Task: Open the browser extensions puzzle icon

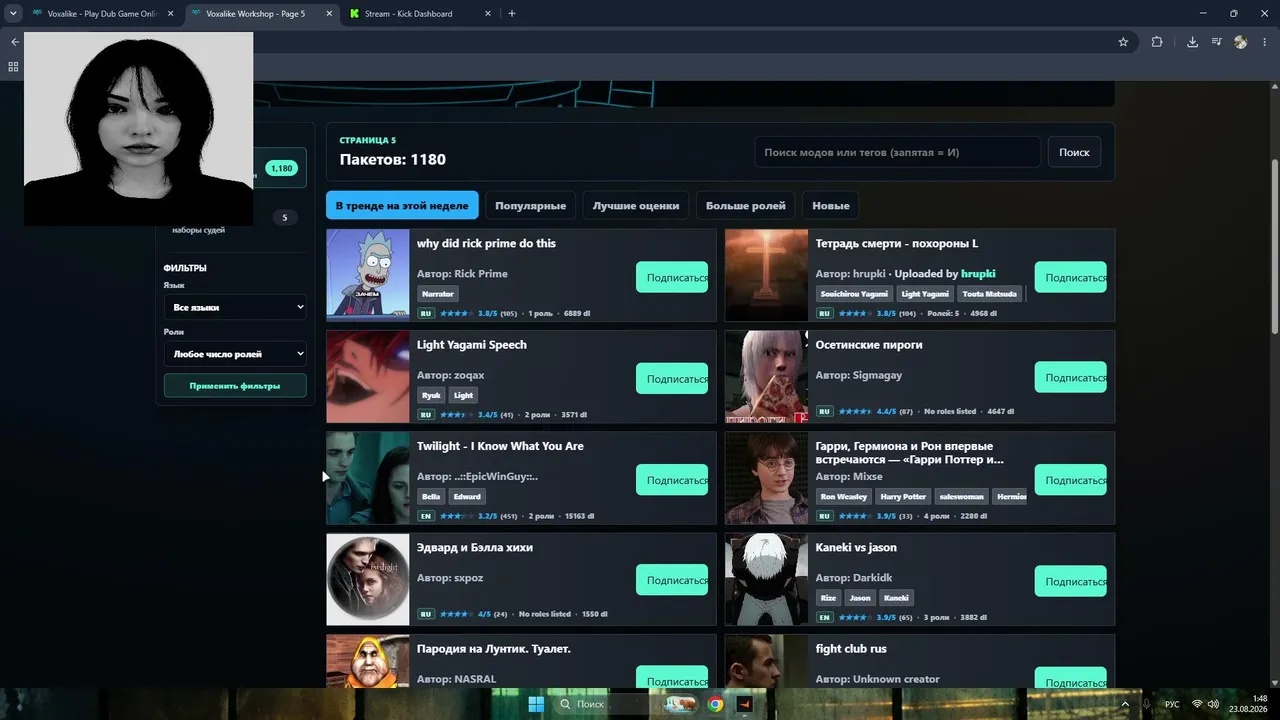Action: point(1157,42)
